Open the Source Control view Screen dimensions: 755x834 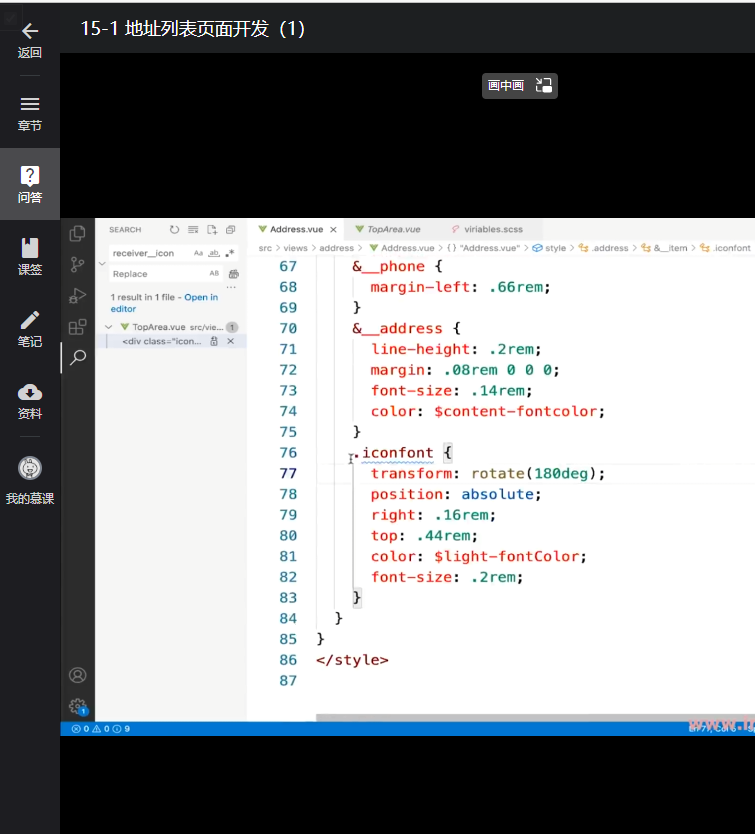(78, 264)
